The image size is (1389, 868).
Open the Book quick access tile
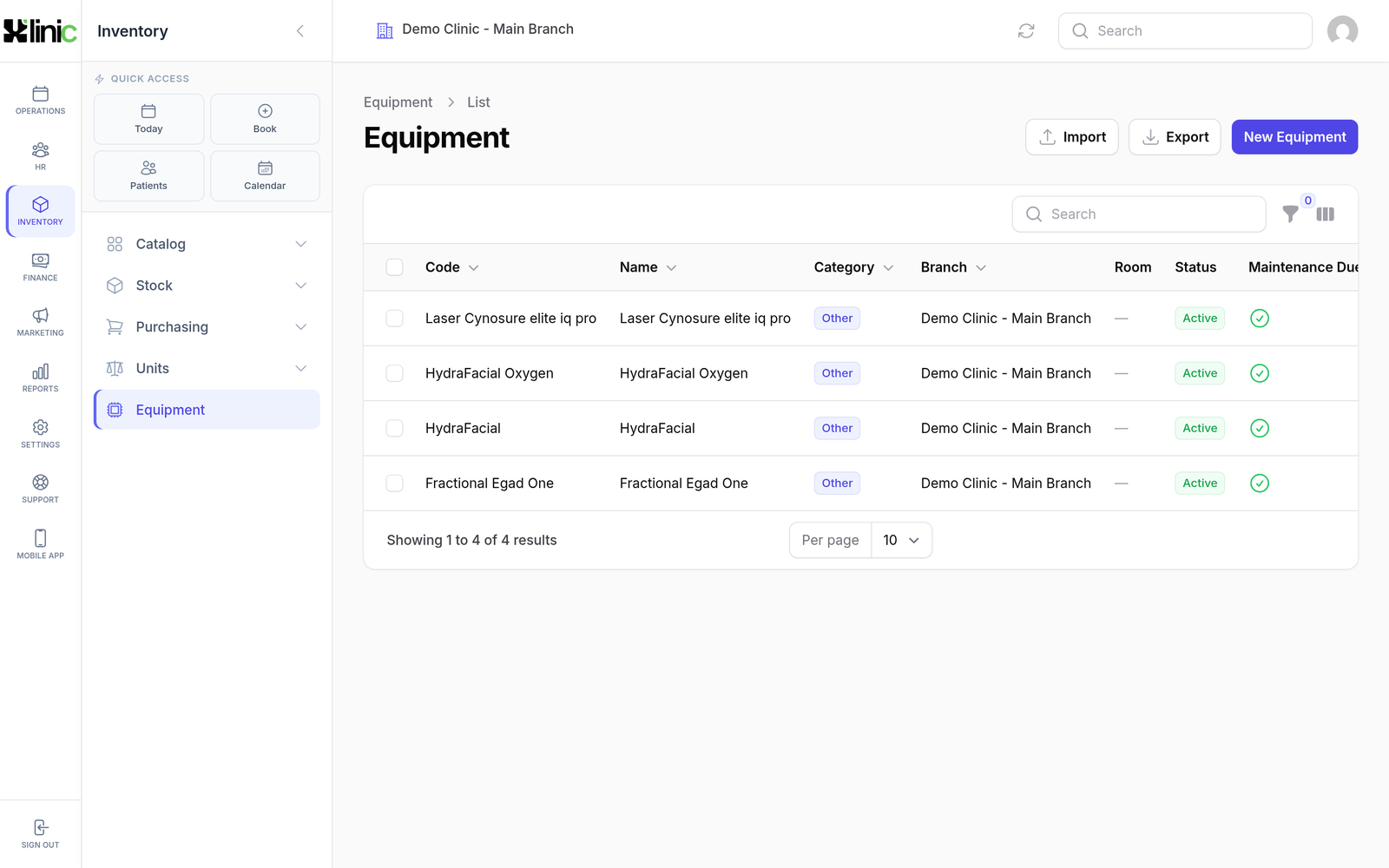coord(265,119)
